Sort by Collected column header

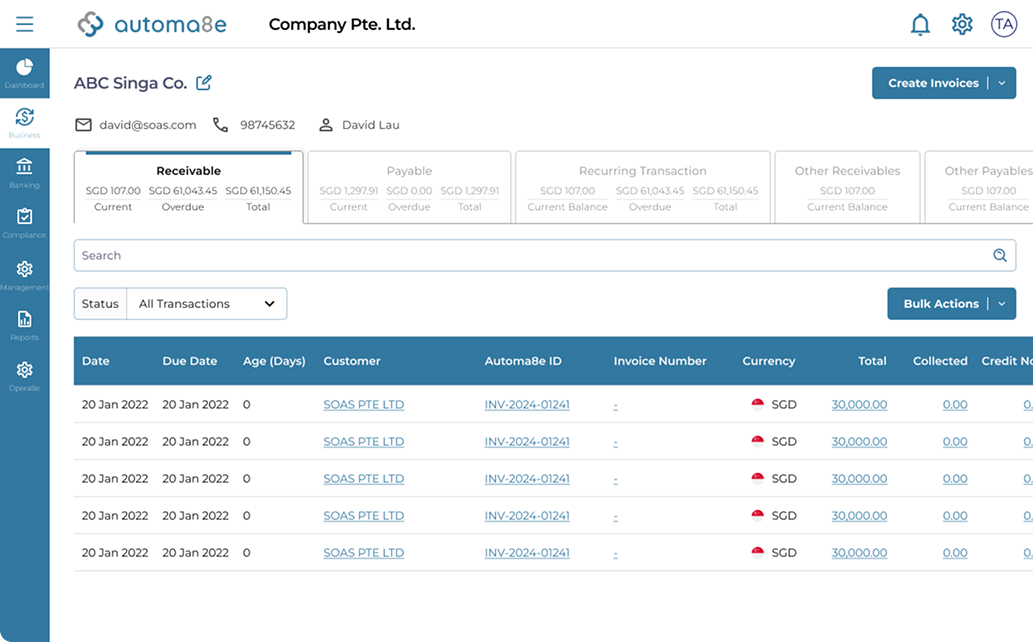click(x=940, y=361)
